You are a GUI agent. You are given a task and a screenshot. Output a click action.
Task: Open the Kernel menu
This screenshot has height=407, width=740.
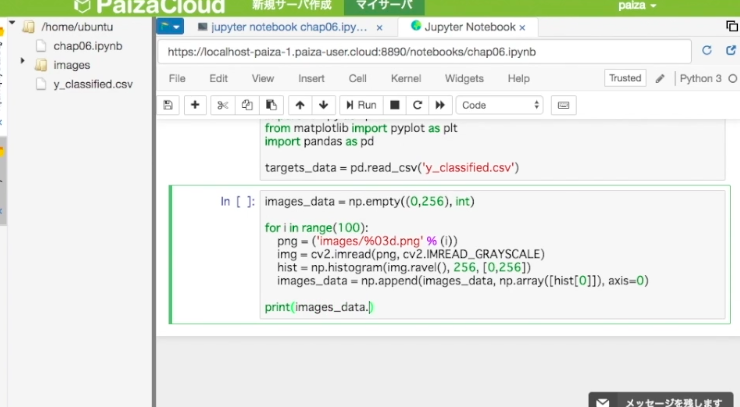pyautogui.click(x=406, y=78)
